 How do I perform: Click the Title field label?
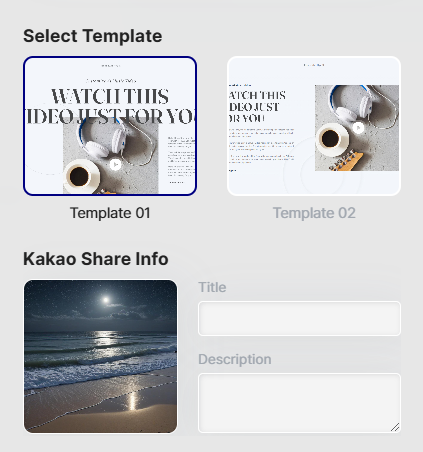point(212,287)
